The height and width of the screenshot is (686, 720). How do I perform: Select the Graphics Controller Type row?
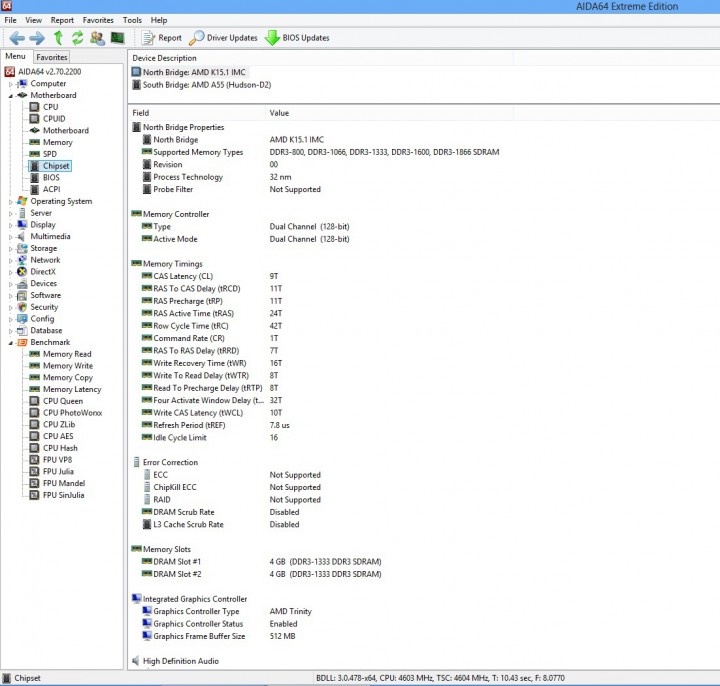click(226, 611)
